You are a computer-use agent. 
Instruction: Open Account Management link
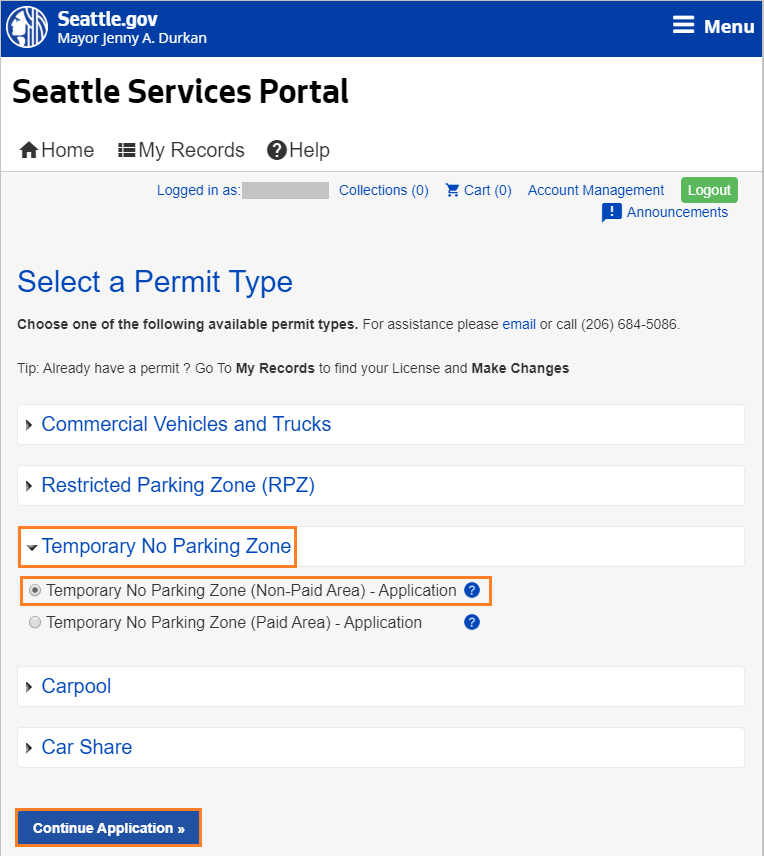[x=596, y=190]
